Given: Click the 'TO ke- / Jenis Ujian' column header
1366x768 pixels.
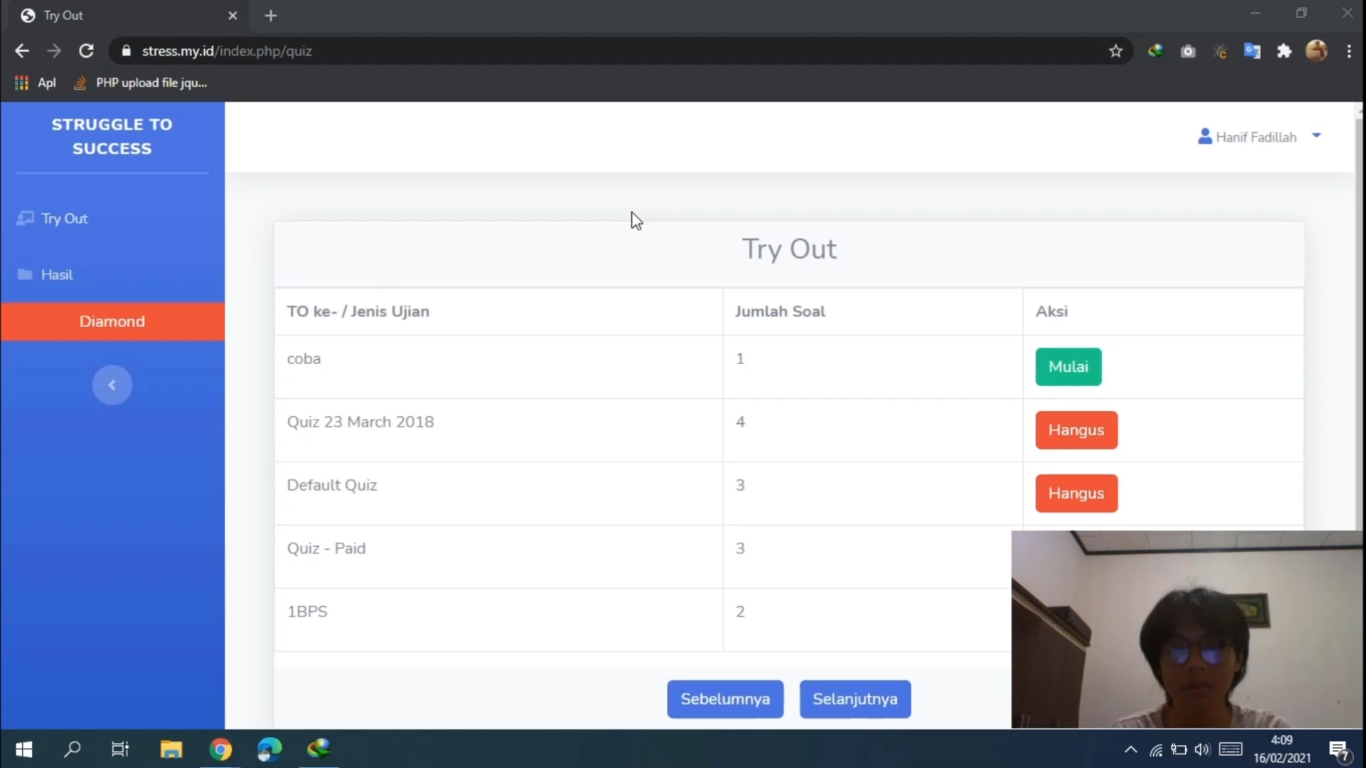Looking at the screenshot, I should tap(358, 311).
